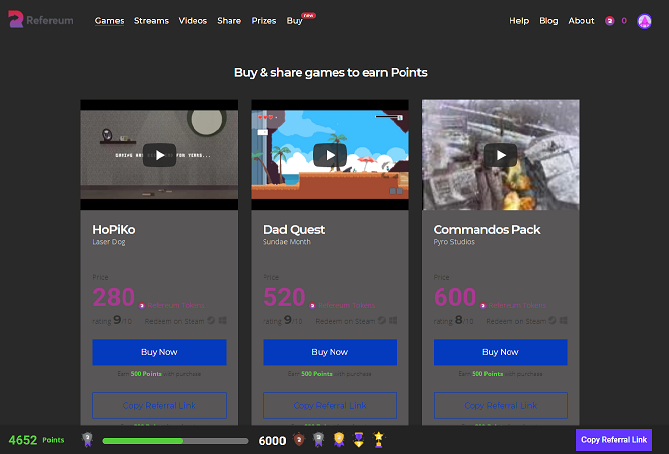The width and height of the screenshot is (669, 454).
Task: Click the zero token count in header
Action: tap(624, 20)
